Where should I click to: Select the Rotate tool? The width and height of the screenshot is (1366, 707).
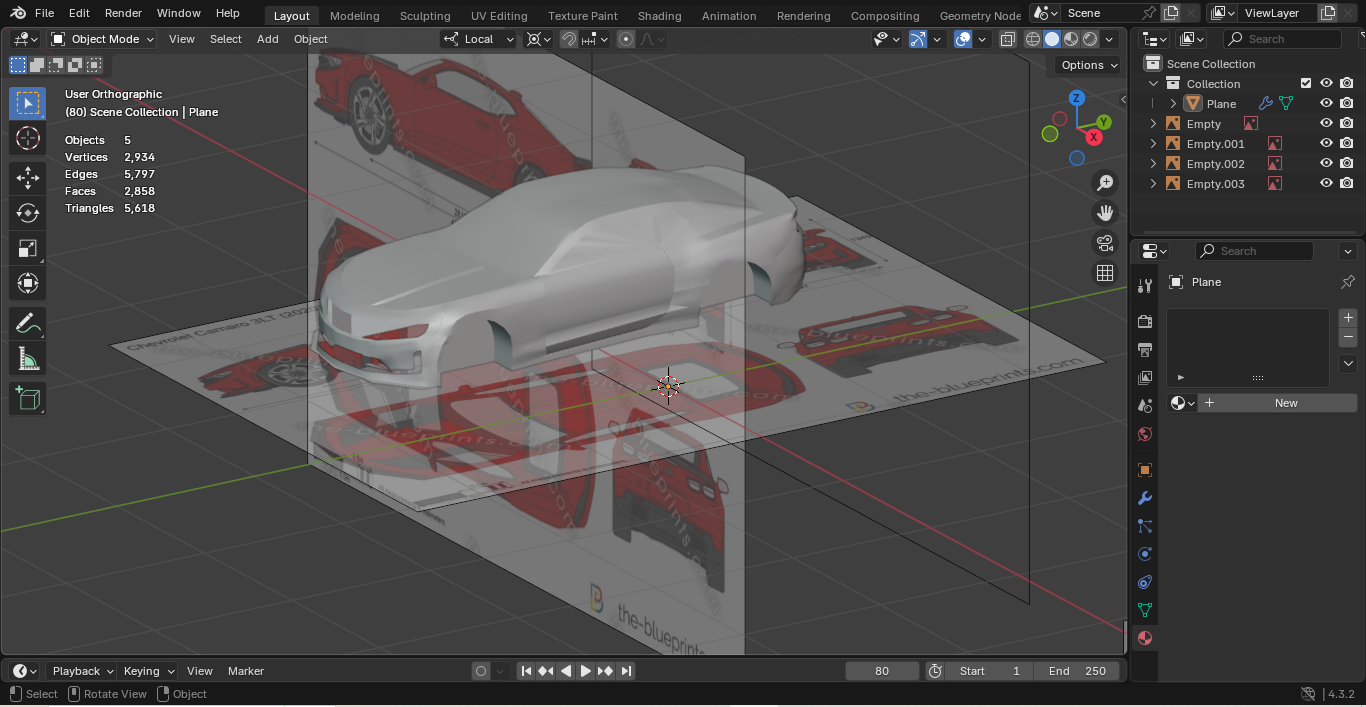click(x=28, y=213)
